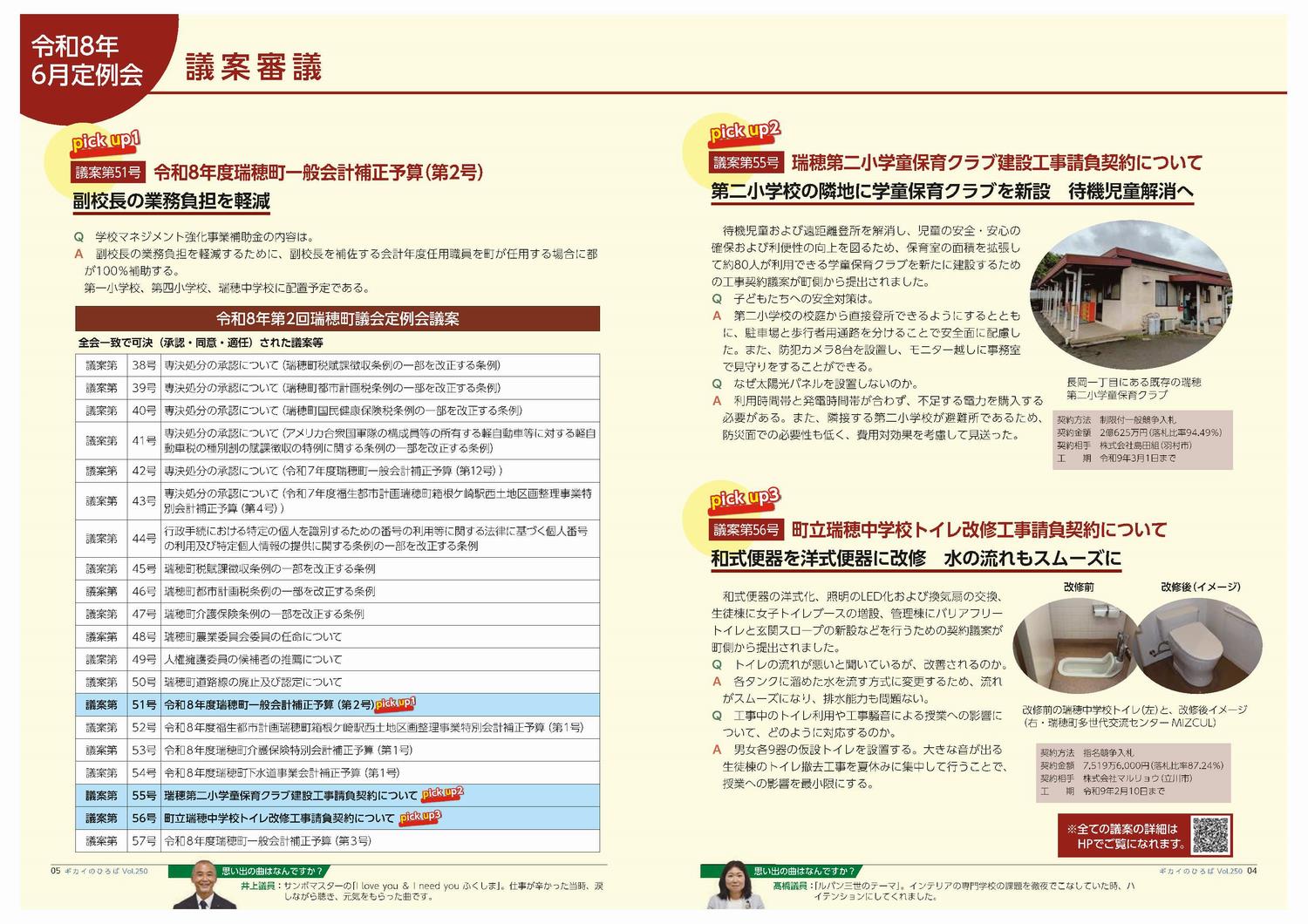Click the pick up2 badge above the 議案第55号 heading

tap(745, 132)
